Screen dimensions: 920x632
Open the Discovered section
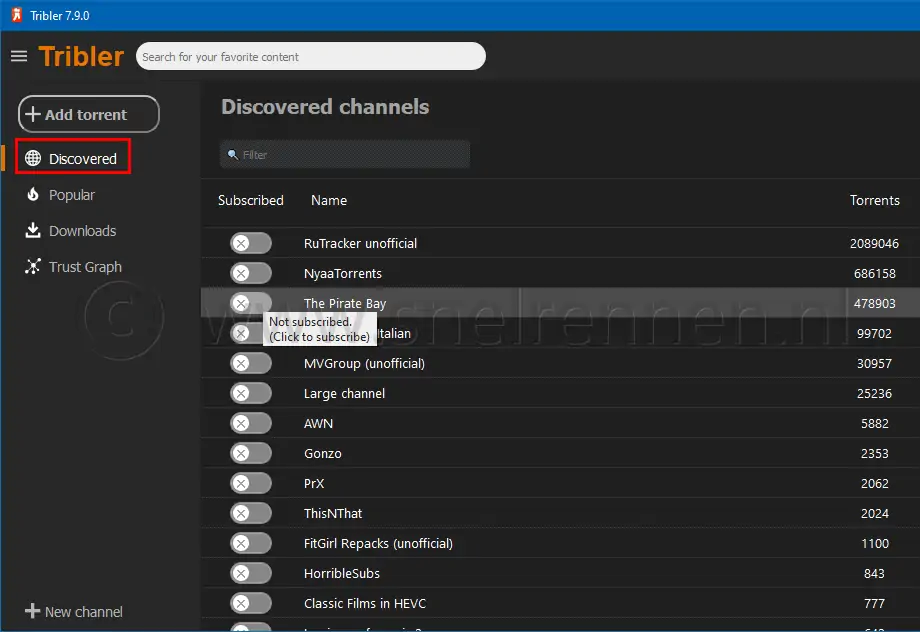point(73,158)
